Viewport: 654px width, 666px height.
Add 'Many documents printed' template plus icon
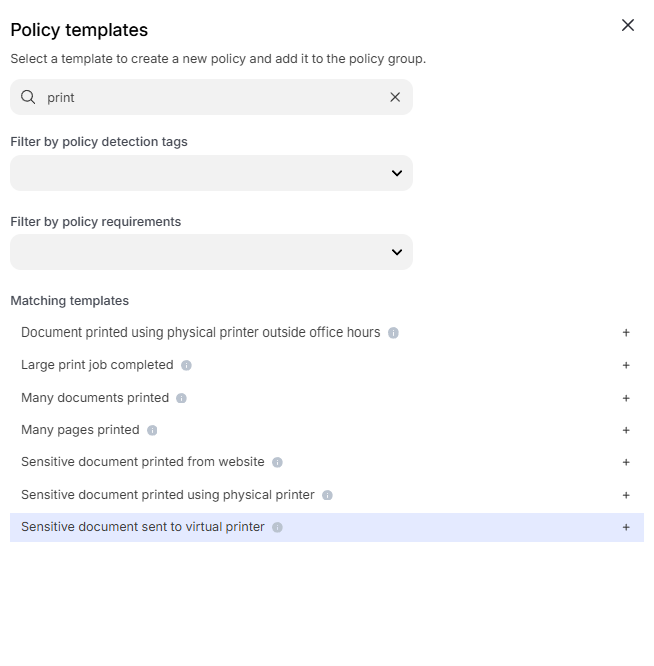click(x=626, y=398)
